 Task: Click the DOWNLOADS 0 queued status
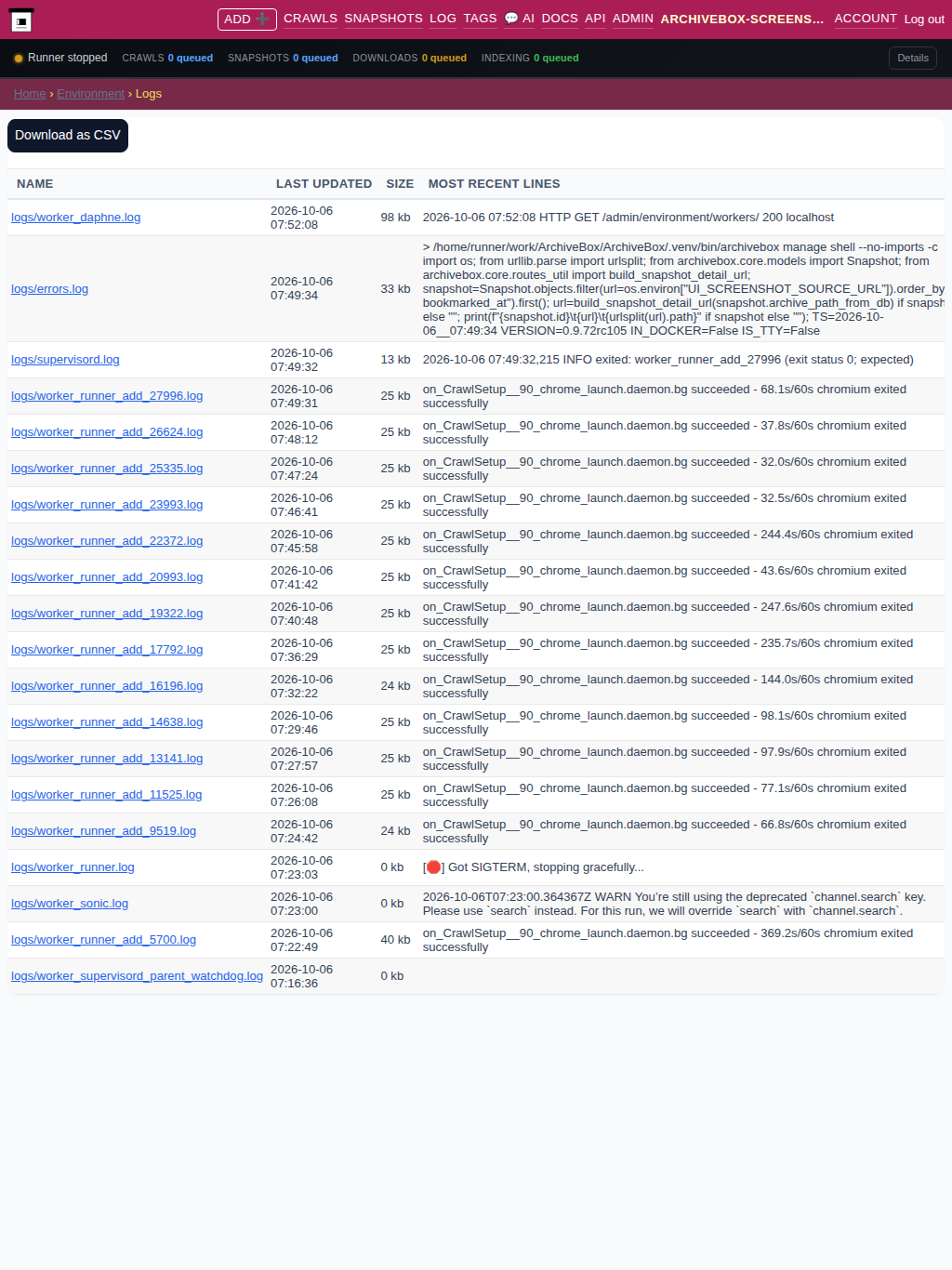pyautogui.click(x=409, y=58)
